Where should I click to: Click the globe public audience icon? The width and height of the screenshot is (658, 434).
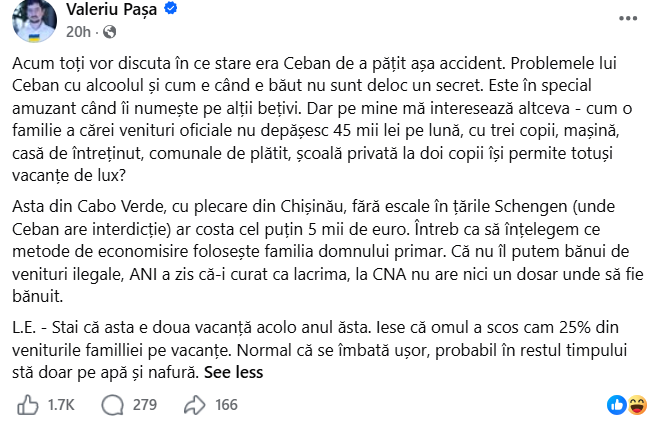pos(110,32)
